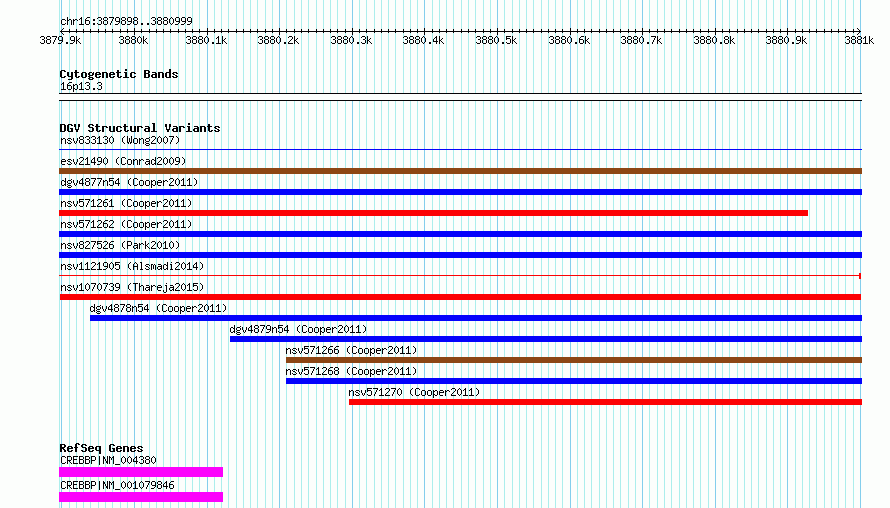Viewport: 890px width, 508px height.
Task: Select the blue nsv571268 variant bar
Action: click(x=574, y=381)
